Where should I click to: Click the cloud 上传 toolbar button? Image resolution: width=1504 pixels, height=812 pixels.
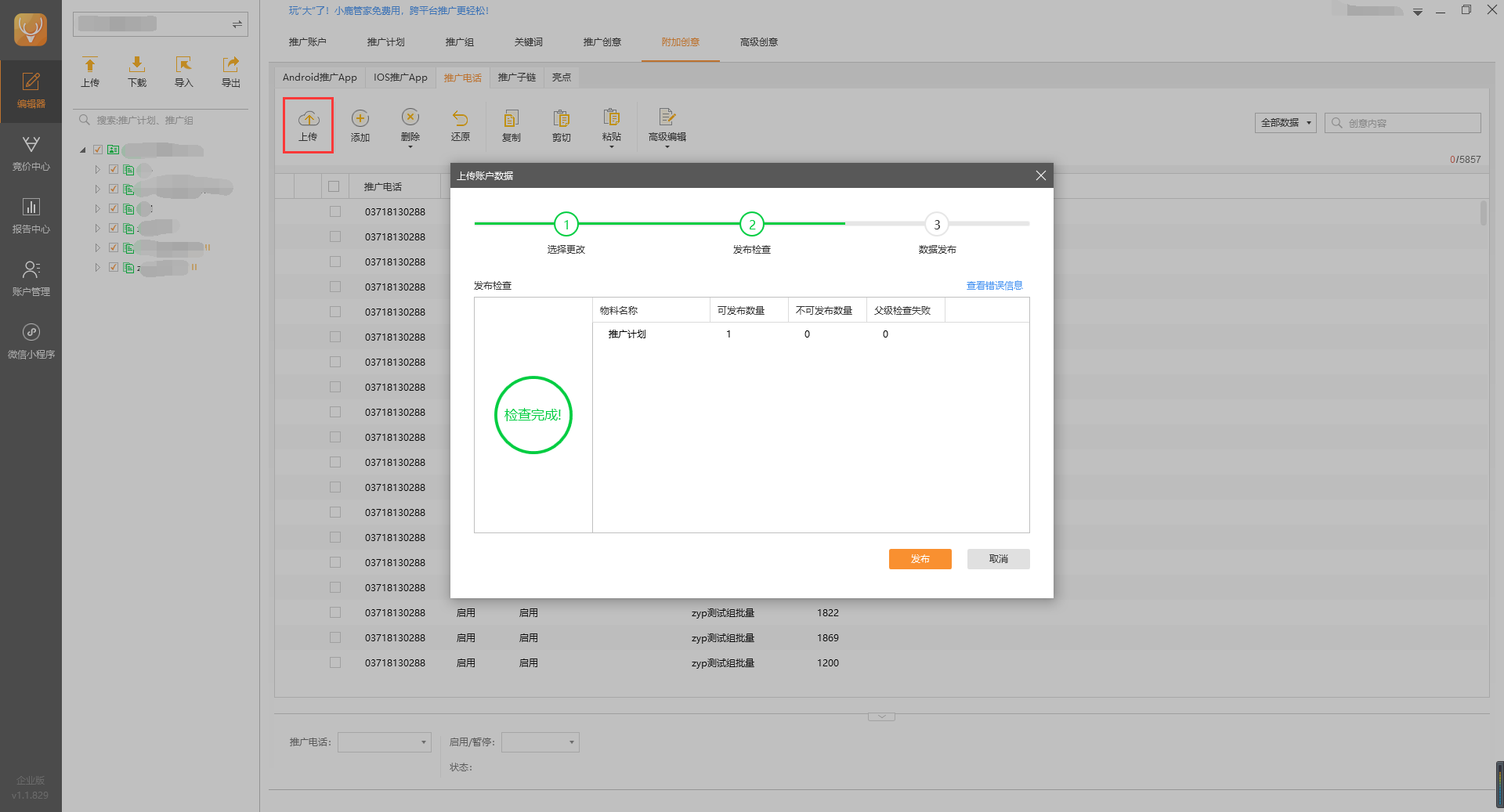tap(308, 125)
